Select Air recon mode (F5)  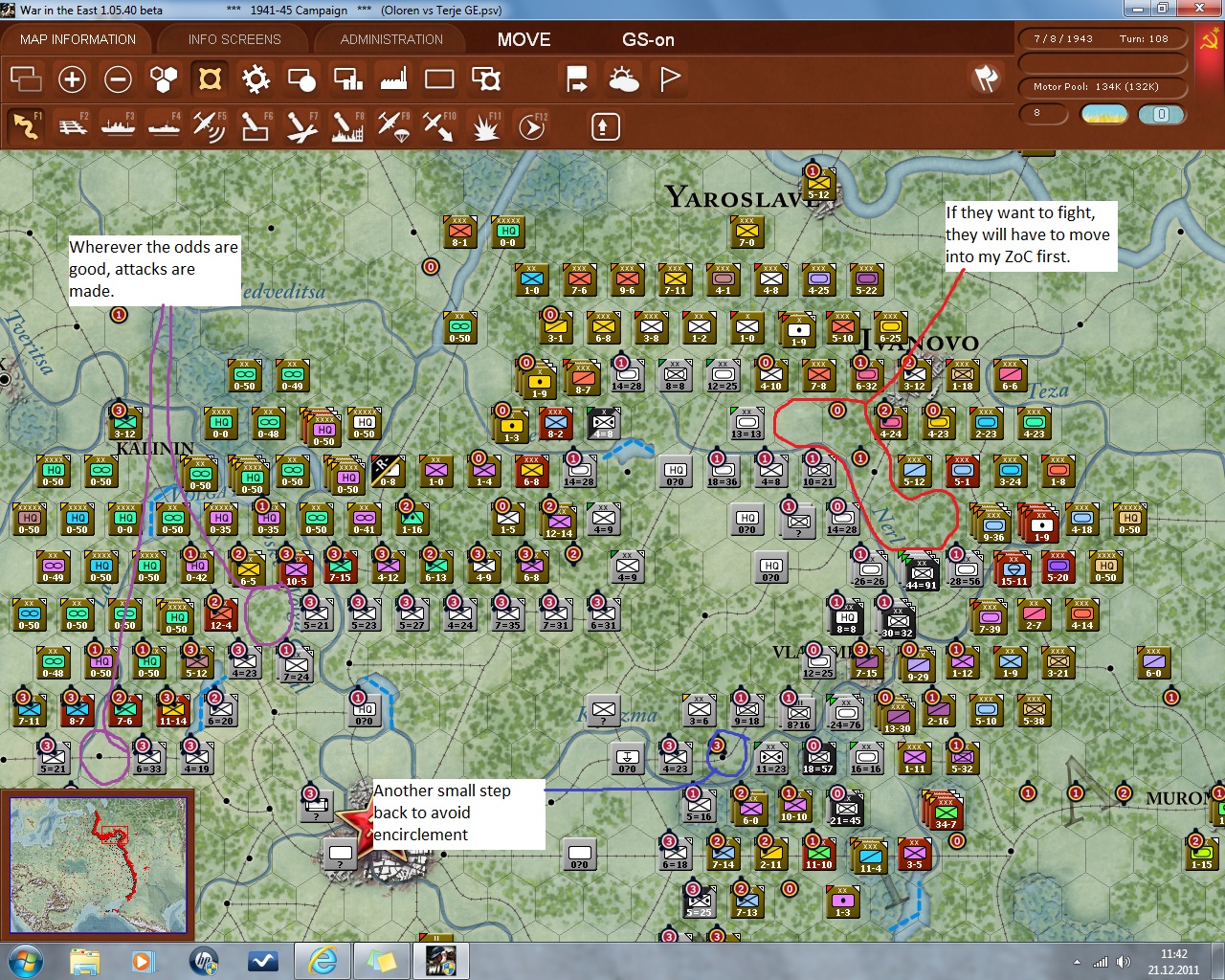point(210,125)
